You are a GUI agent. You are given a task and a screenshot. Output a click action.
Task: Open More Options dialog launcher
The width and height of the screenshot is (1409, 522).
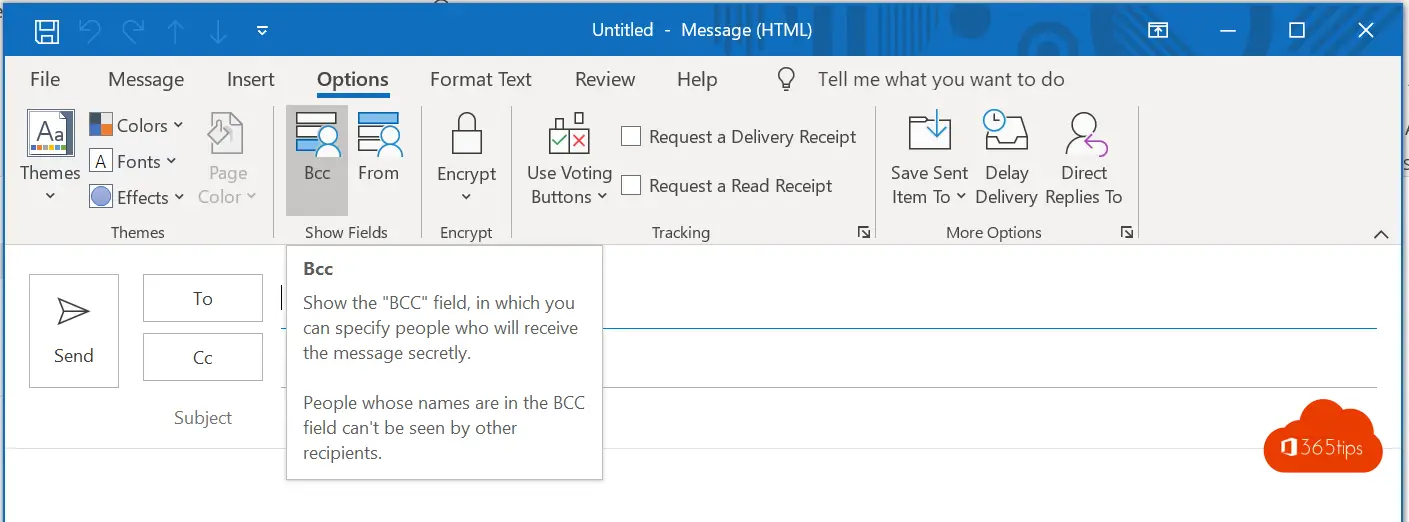pyautogui.click(x=1127, y=232)
